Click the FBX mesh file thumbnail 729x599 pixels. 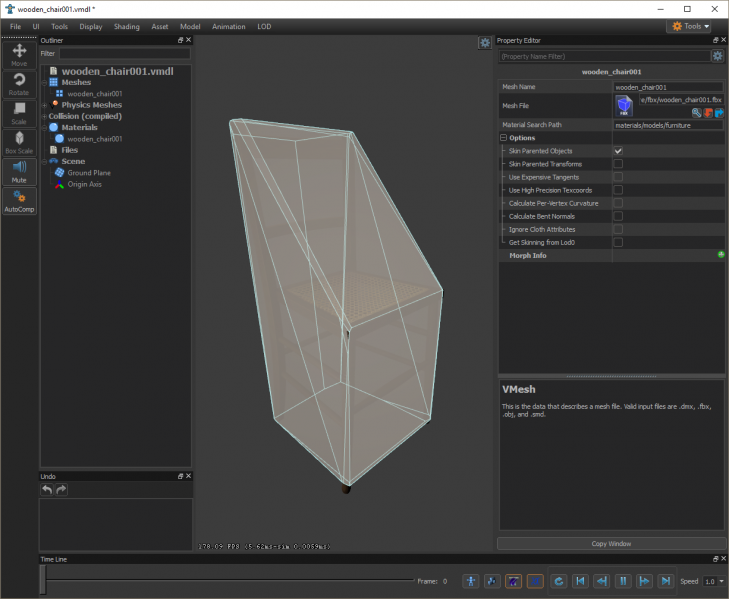click(x=624, y=106)
